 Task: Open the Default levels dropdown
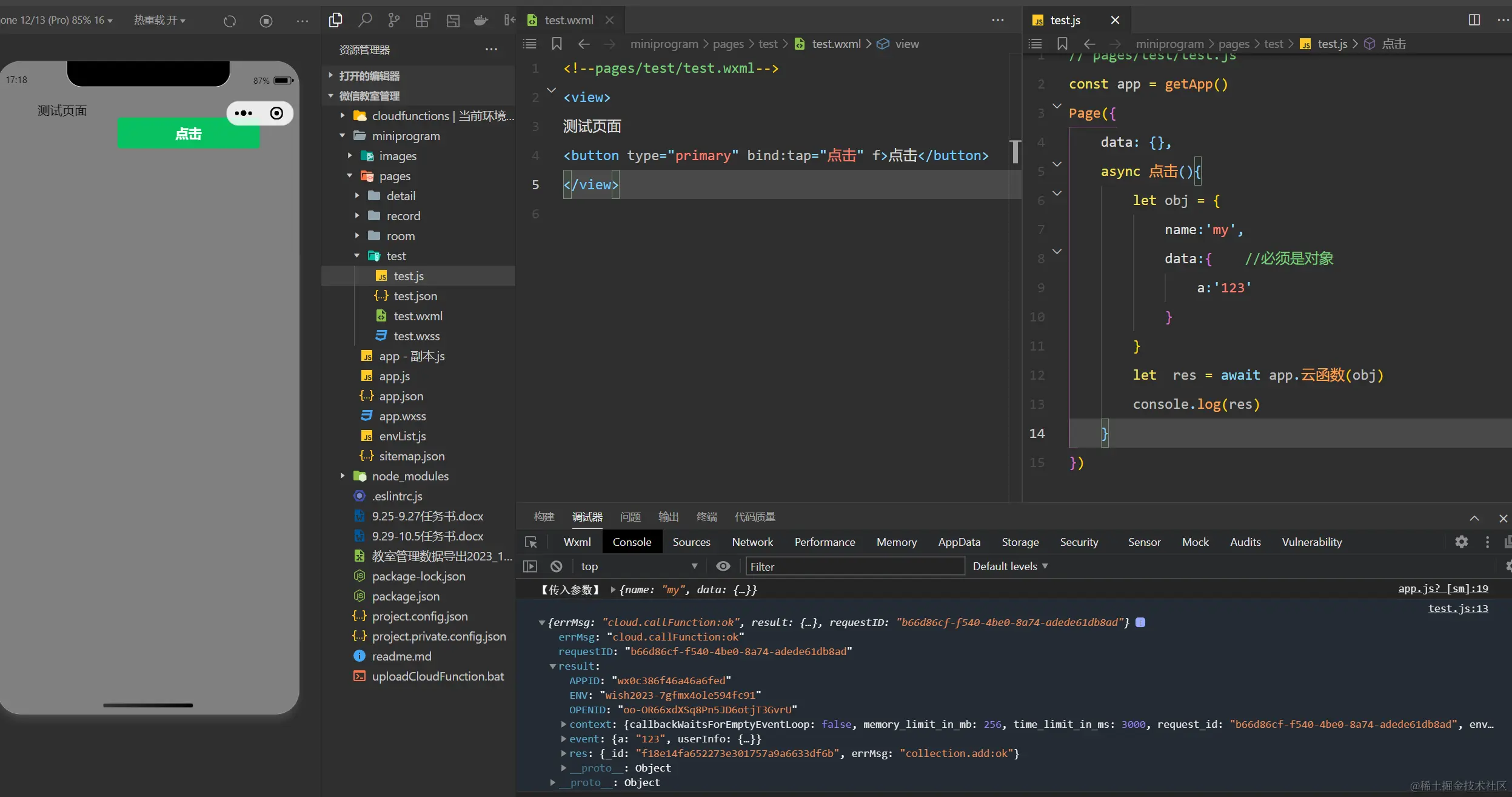click(x=1009, y=566)
